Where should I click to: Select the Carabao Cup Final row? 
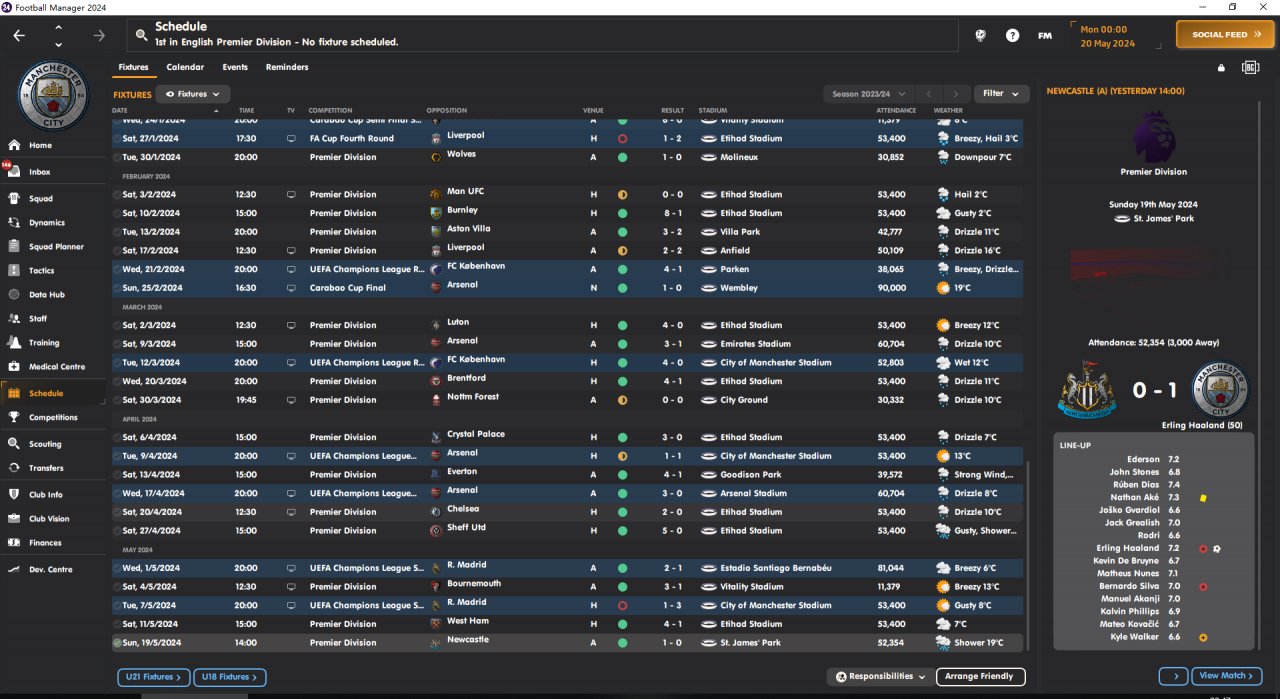tap(568, 288)
